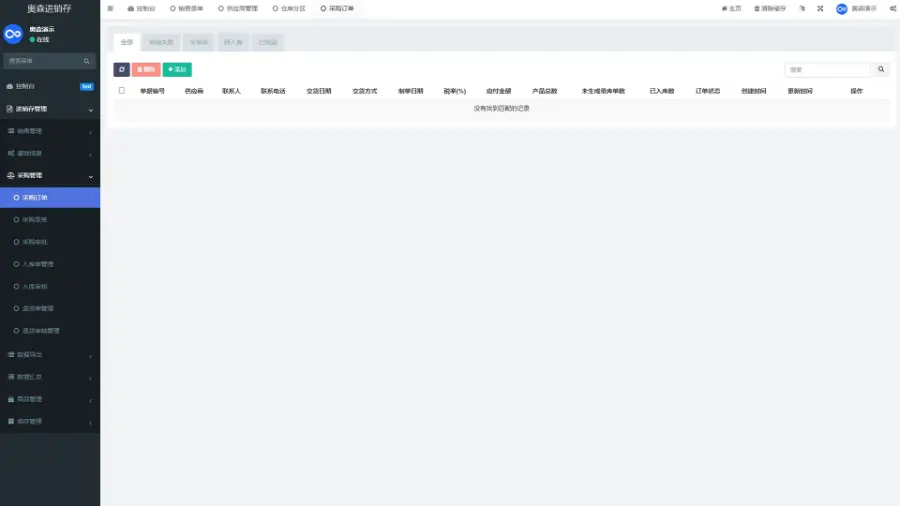This screenshot has height=506, width=900.
Task: Click the 清除缓存 trash icon in header
Action: click(x=769, y=8)
